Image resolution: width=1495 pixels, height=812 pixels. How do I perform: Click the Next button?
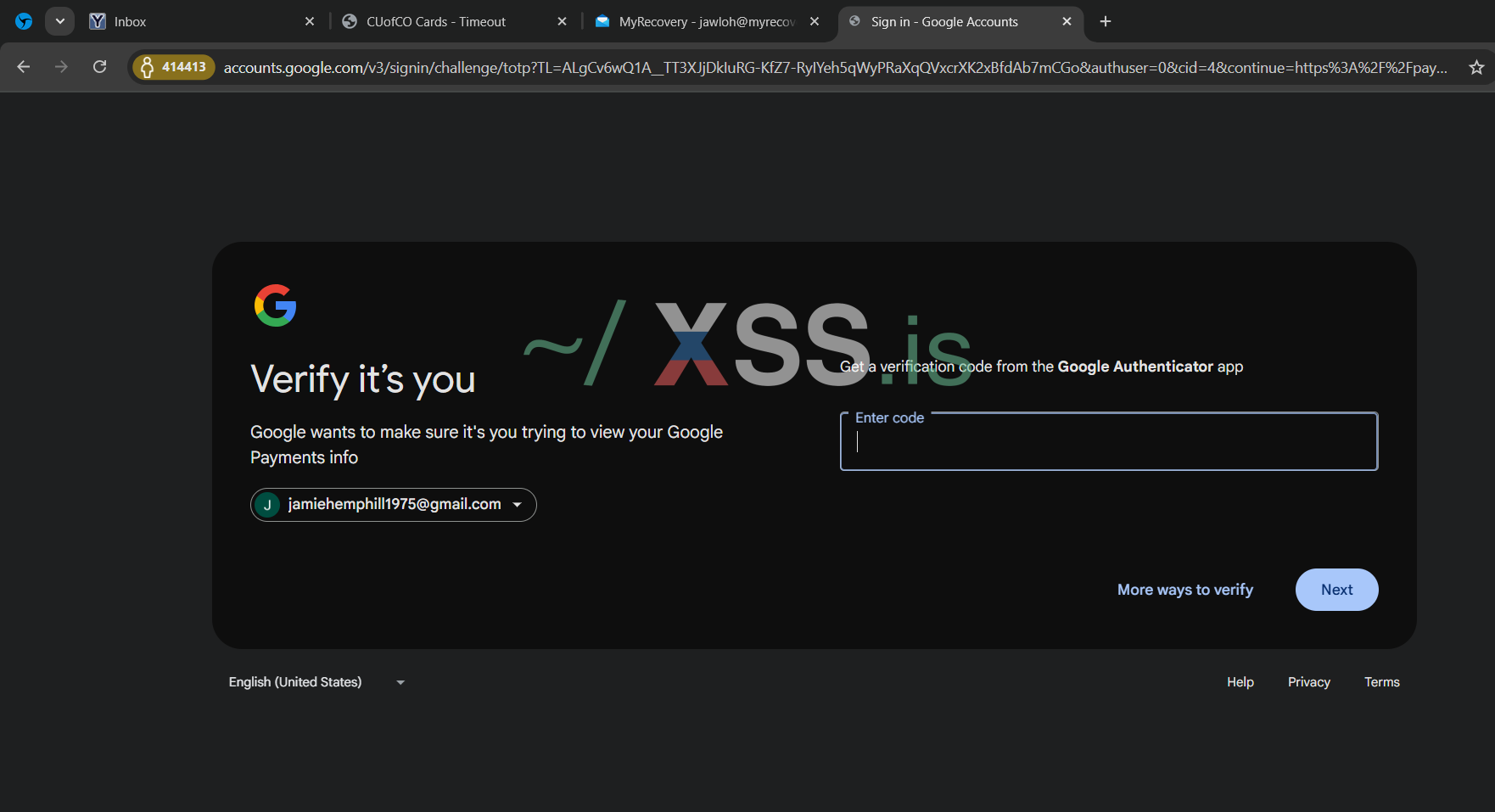[1336, 590]
